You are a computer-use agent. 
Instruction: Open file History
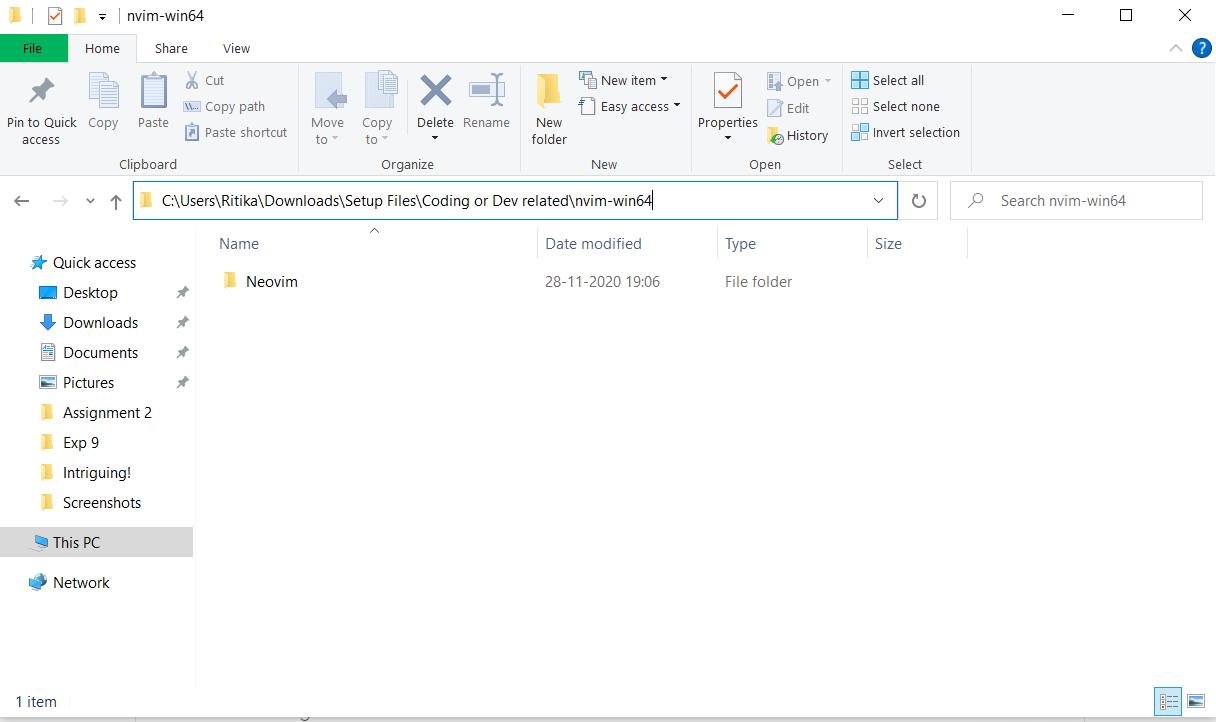pos(797,135)
